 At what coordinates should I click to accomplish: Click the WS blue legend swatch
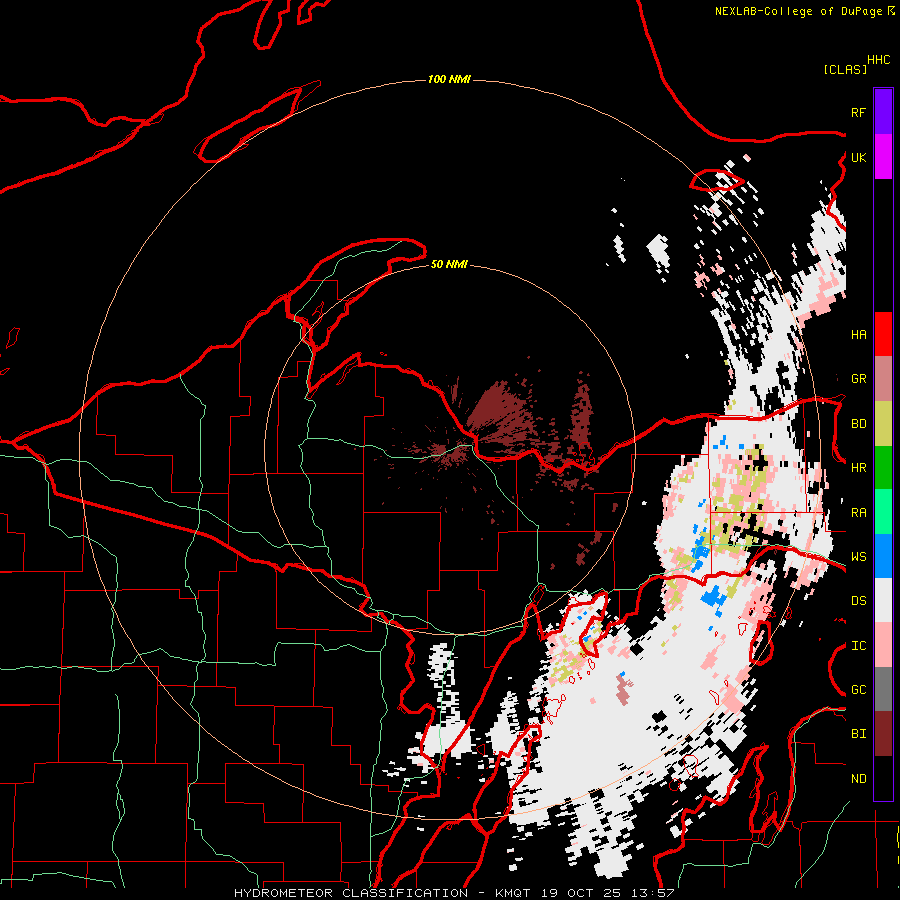883,556
